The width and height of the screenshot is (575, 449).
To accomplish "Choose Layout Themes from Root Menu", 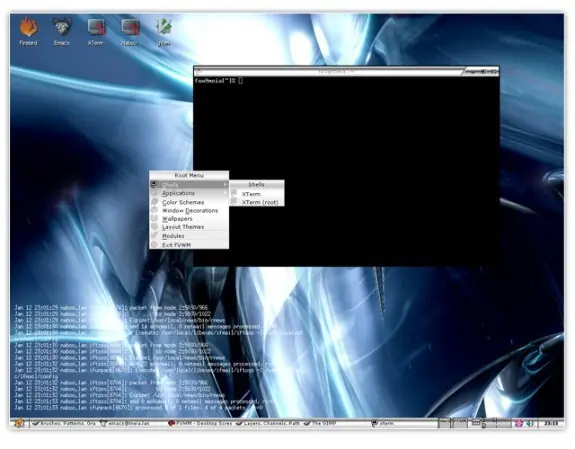I will pos(189,227).
